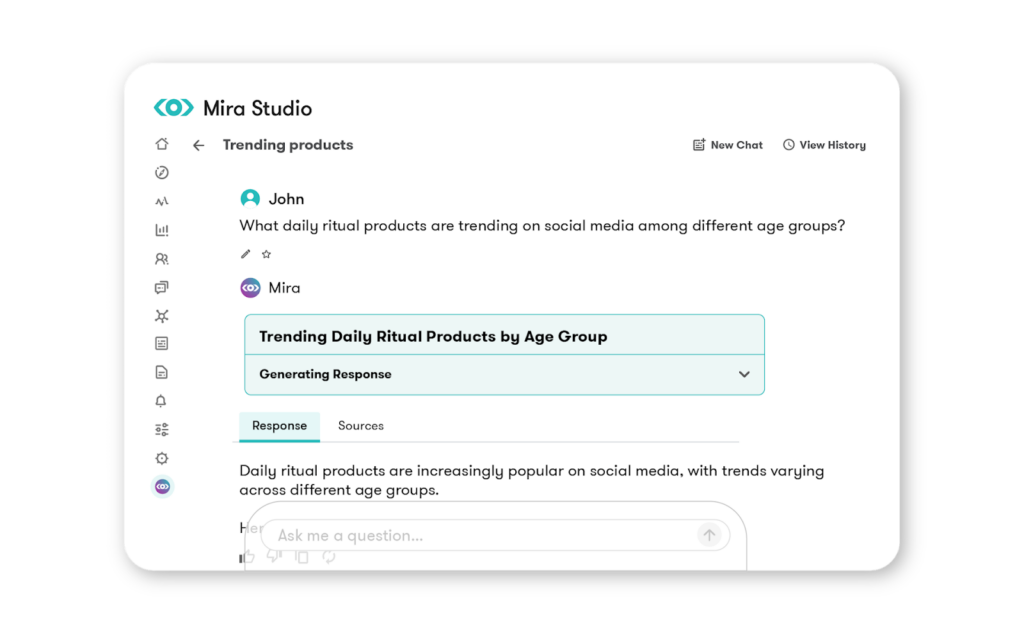Open the settings gear icon in sidebar
The image size is (1024, 639).
[x=162, y=458]
